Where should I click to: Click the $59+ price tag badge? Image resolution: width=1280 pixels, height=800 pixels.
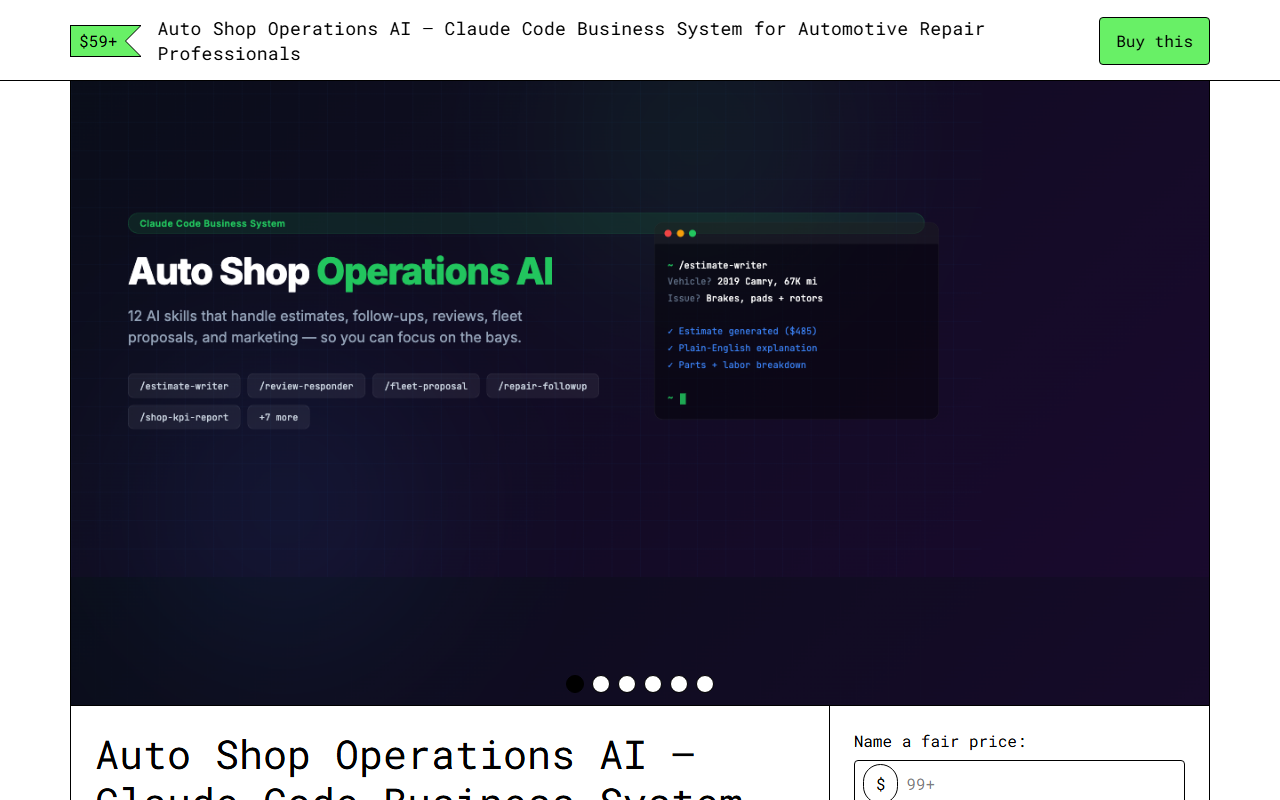click(97, 41)
